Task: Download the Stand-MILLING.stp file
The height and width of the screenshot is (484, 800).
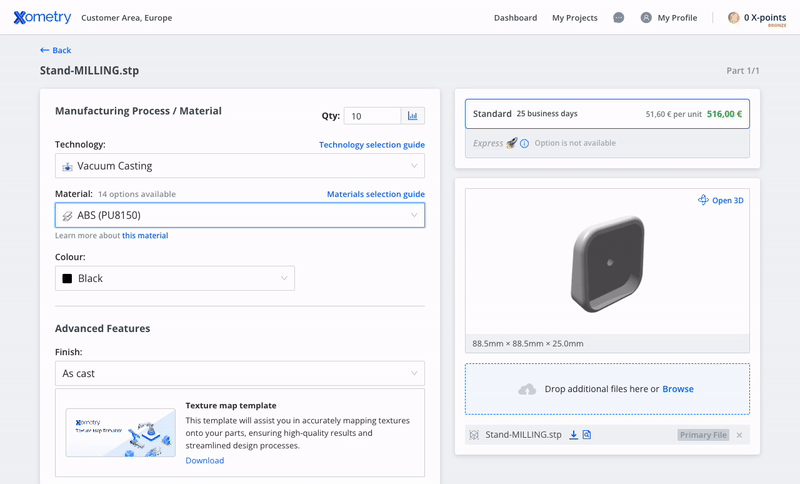Action: pos(574,435)
